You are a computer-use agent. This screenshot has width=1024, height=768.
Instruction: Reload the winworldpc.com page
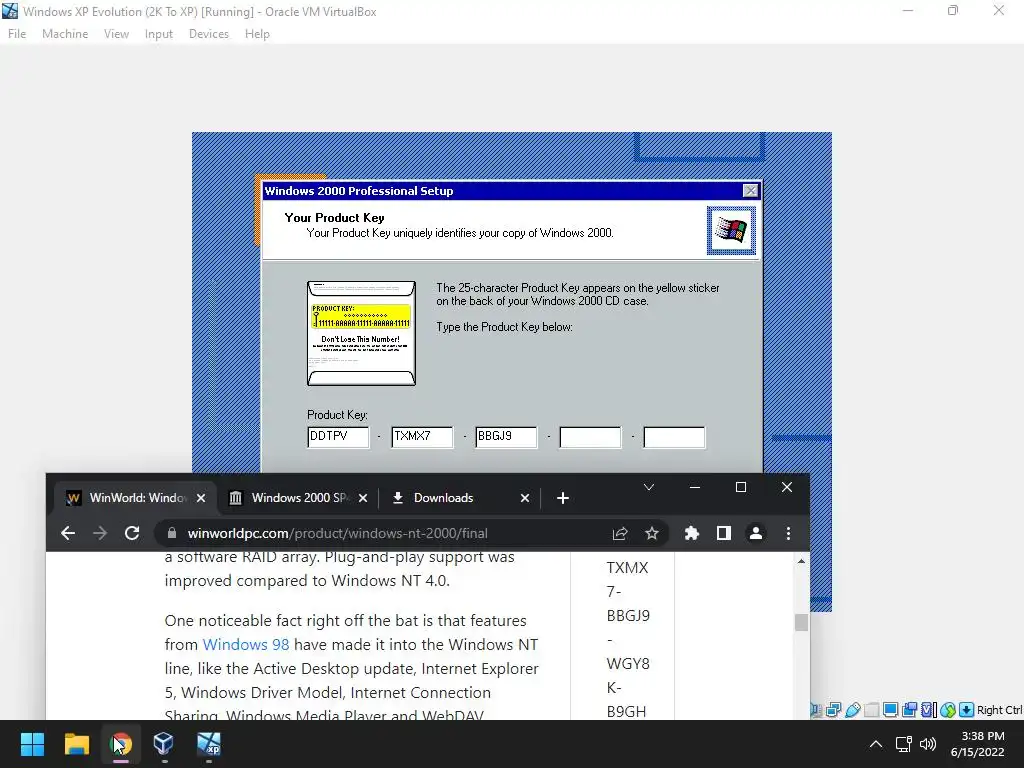[x=132, y=534]
